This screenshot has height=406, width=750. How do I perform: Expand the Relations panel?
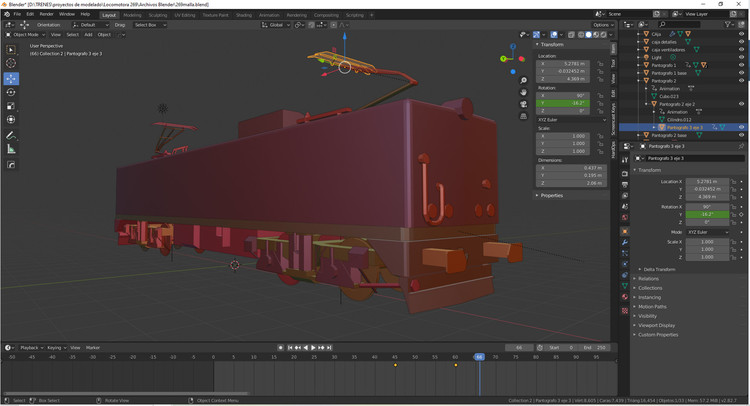(648, 279)
